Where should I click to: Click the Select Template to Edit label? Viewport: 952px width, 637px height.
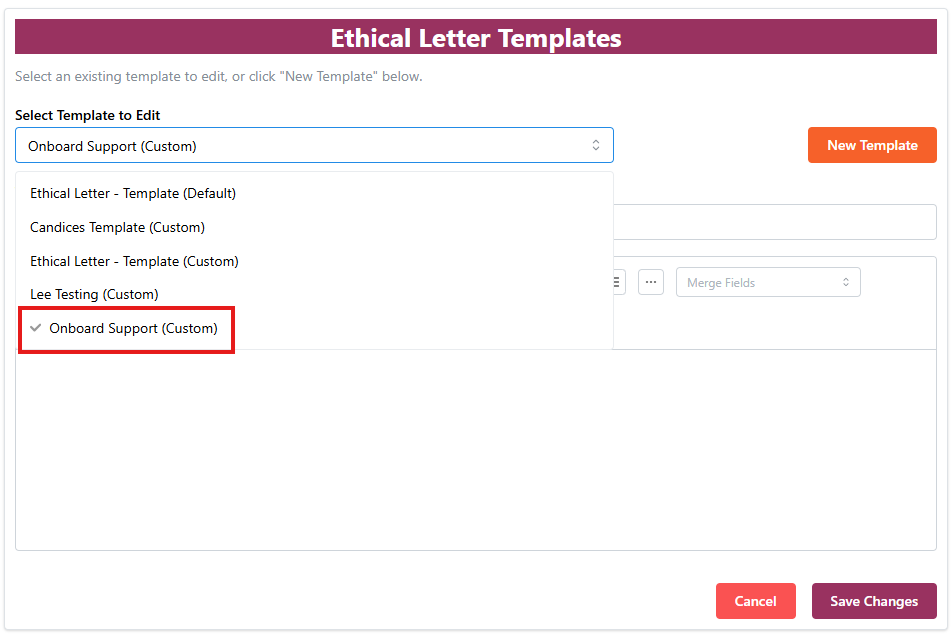[x=88, y=115]
